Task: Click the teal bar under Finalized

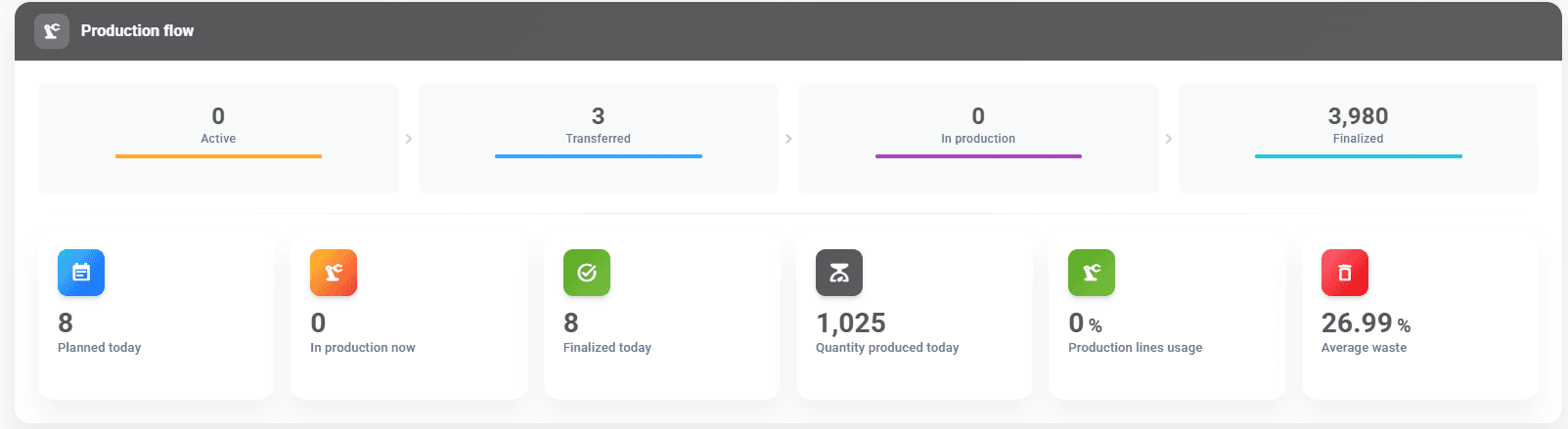Action: point(1359,156)
